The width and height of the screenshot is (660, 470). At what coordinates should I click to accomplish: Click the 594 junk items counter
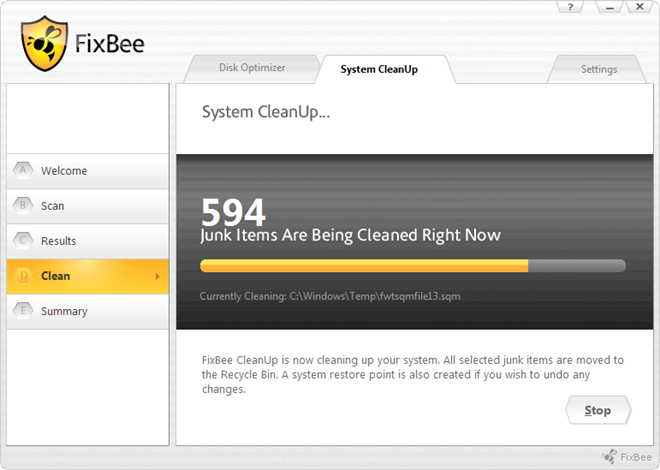(x=233, y=212)
